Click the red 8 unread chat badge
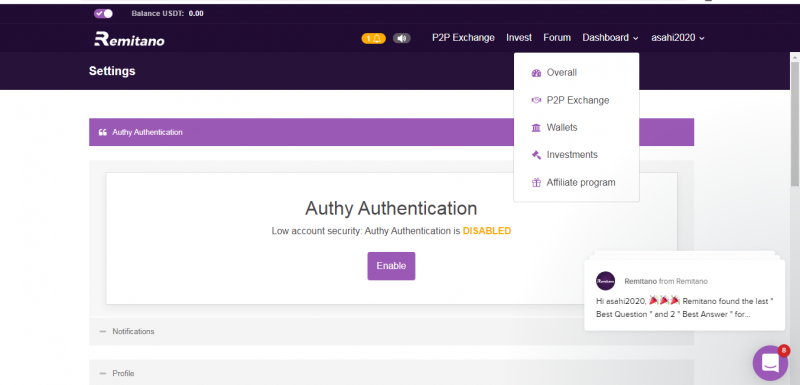Image resolution: width=800 pixels, height=385 pixels. 784,351
